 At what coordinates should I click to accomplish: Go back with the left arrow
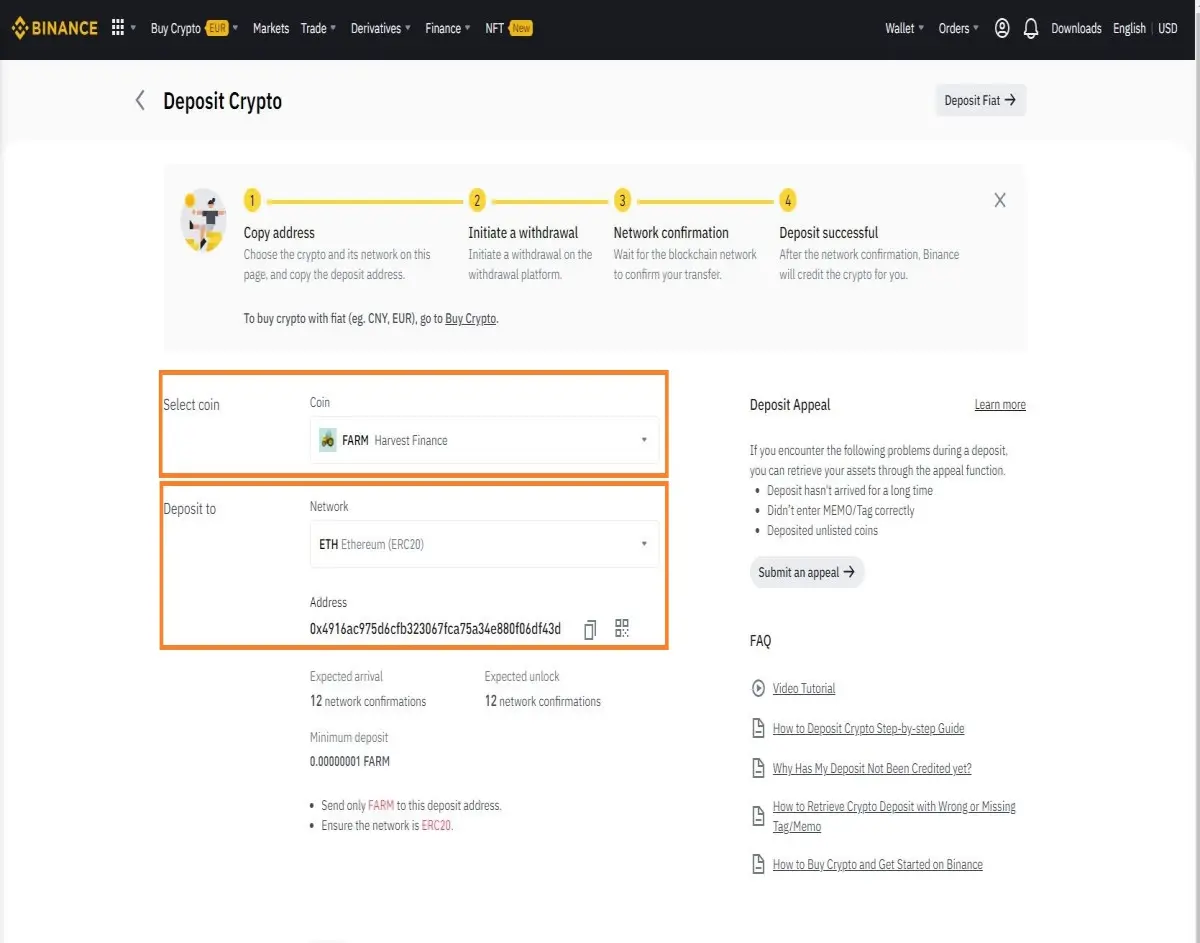pyautogui.click(x=140, y=100)
